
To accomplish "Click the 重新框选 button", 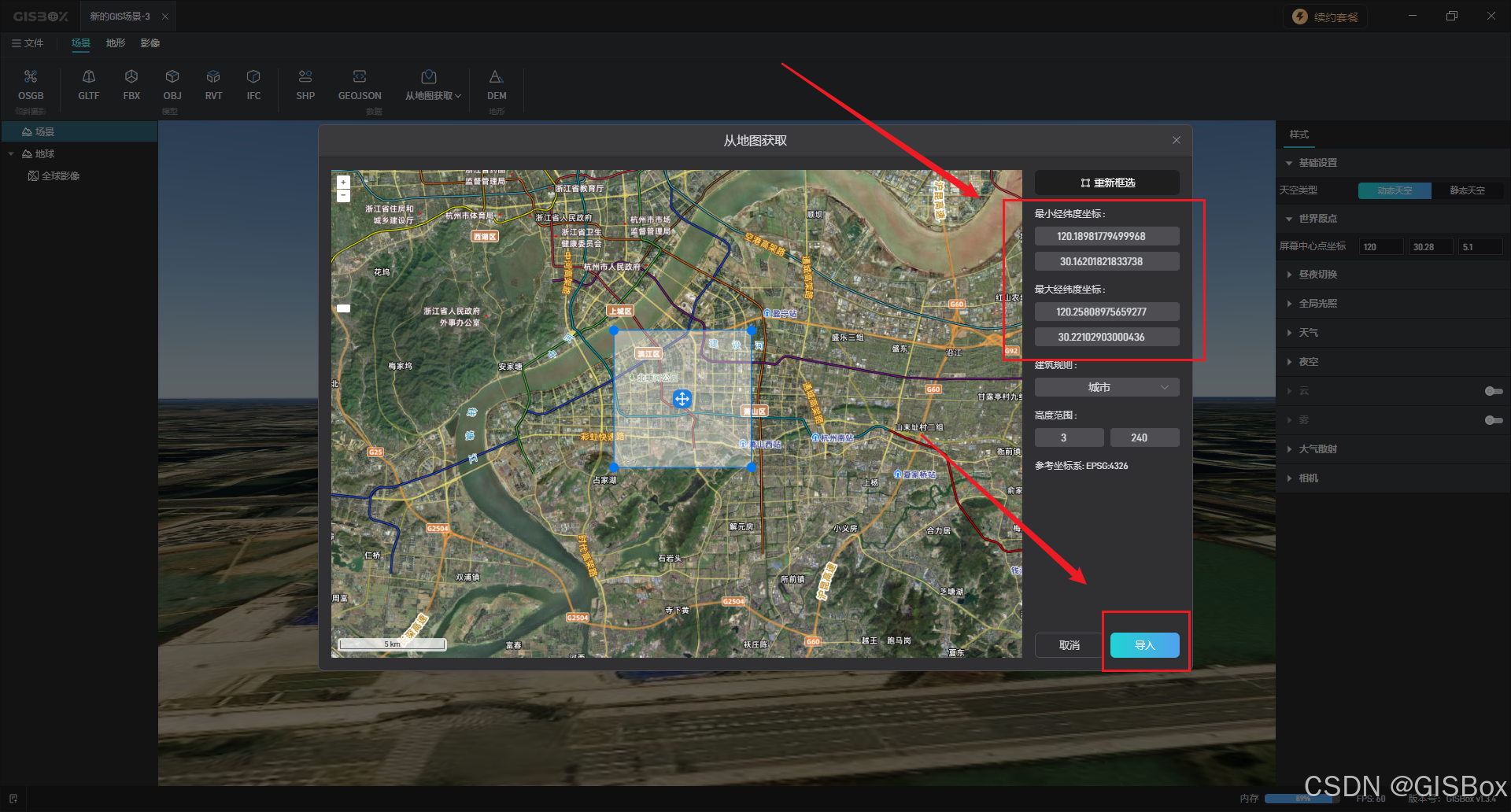I will [x=1107, y=183].
